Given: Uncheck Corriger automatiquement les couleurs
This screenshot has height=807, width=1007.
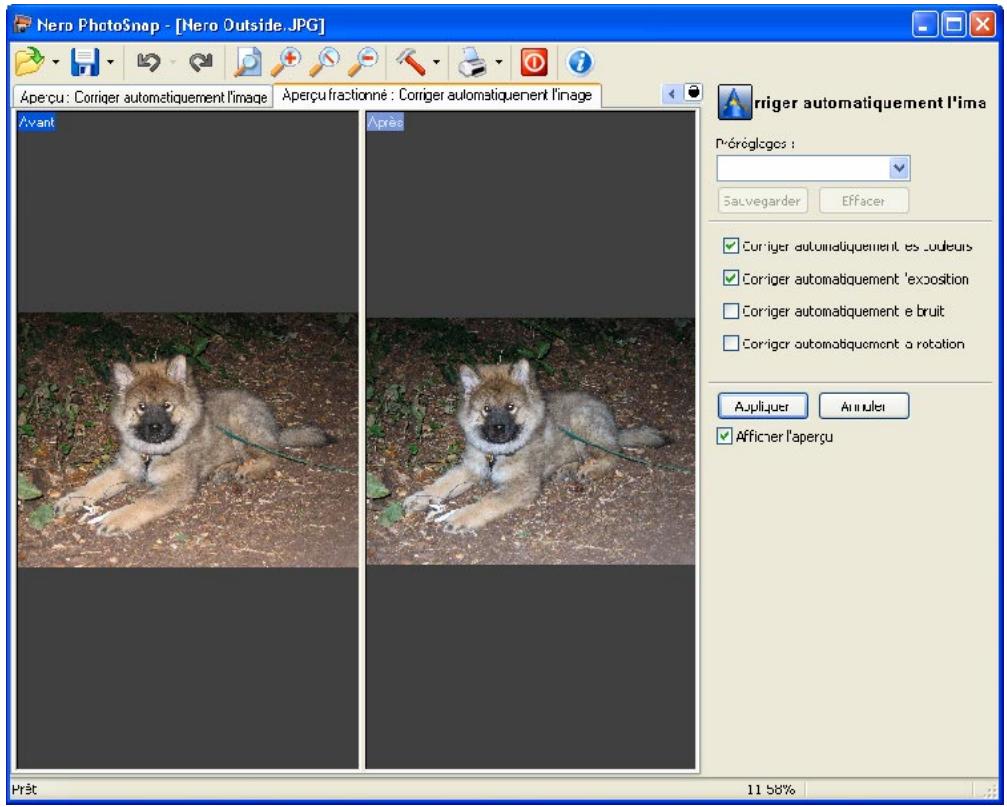Looking at the screenshot, I should click(730, 246).
